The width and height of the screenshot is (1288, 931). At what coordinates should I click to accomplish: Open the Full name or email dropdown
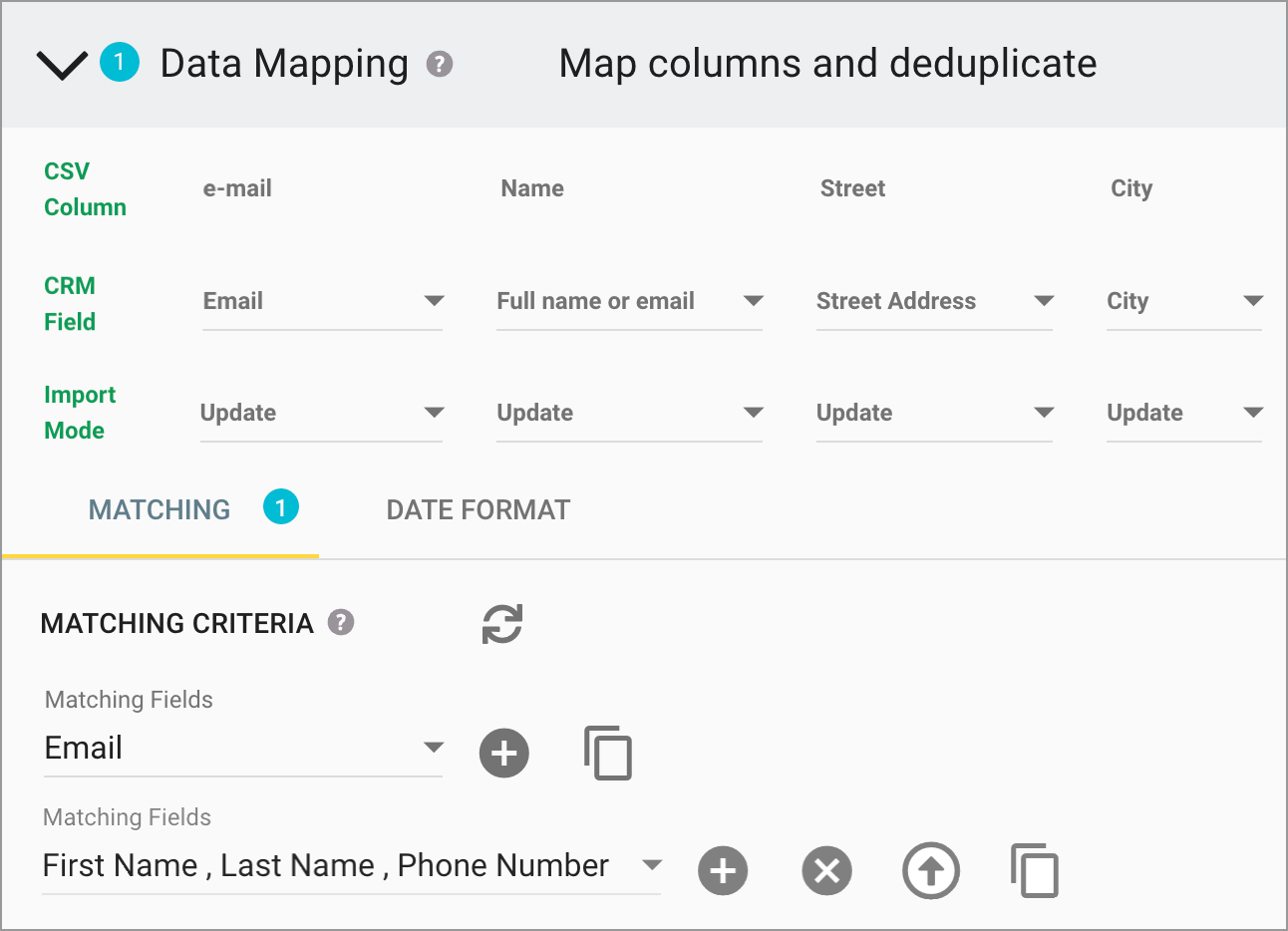point(756,301)
